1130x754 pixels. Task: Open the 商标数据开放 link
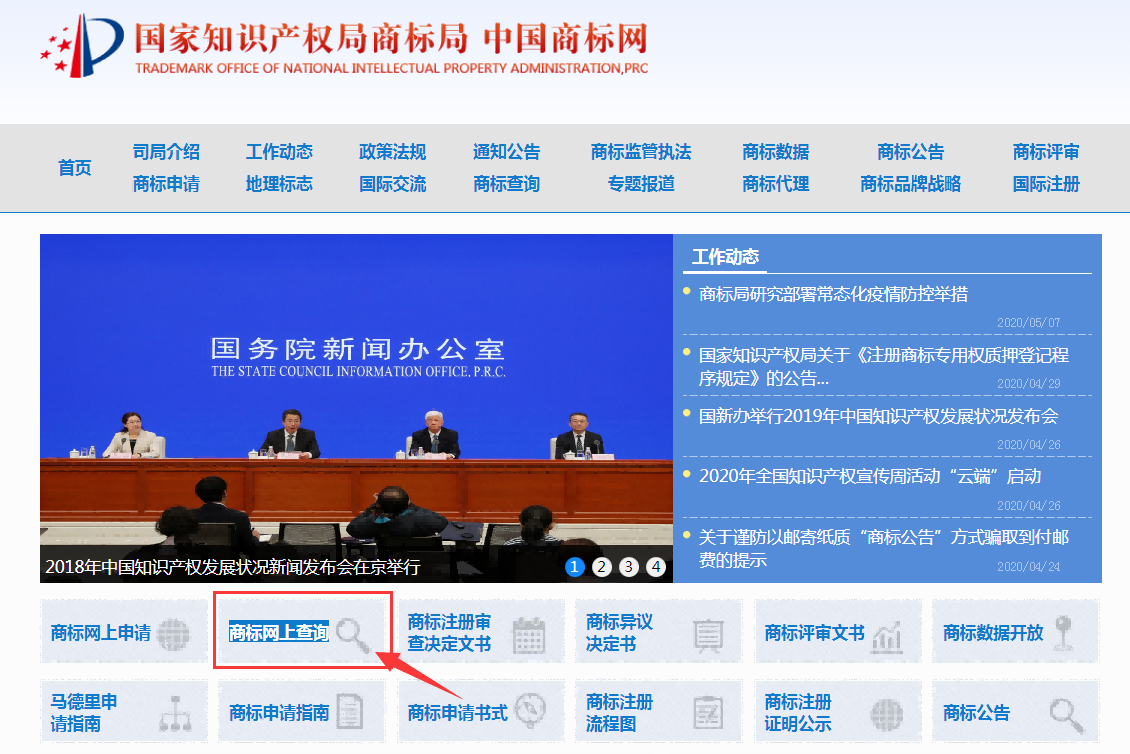tap(994, 633)
